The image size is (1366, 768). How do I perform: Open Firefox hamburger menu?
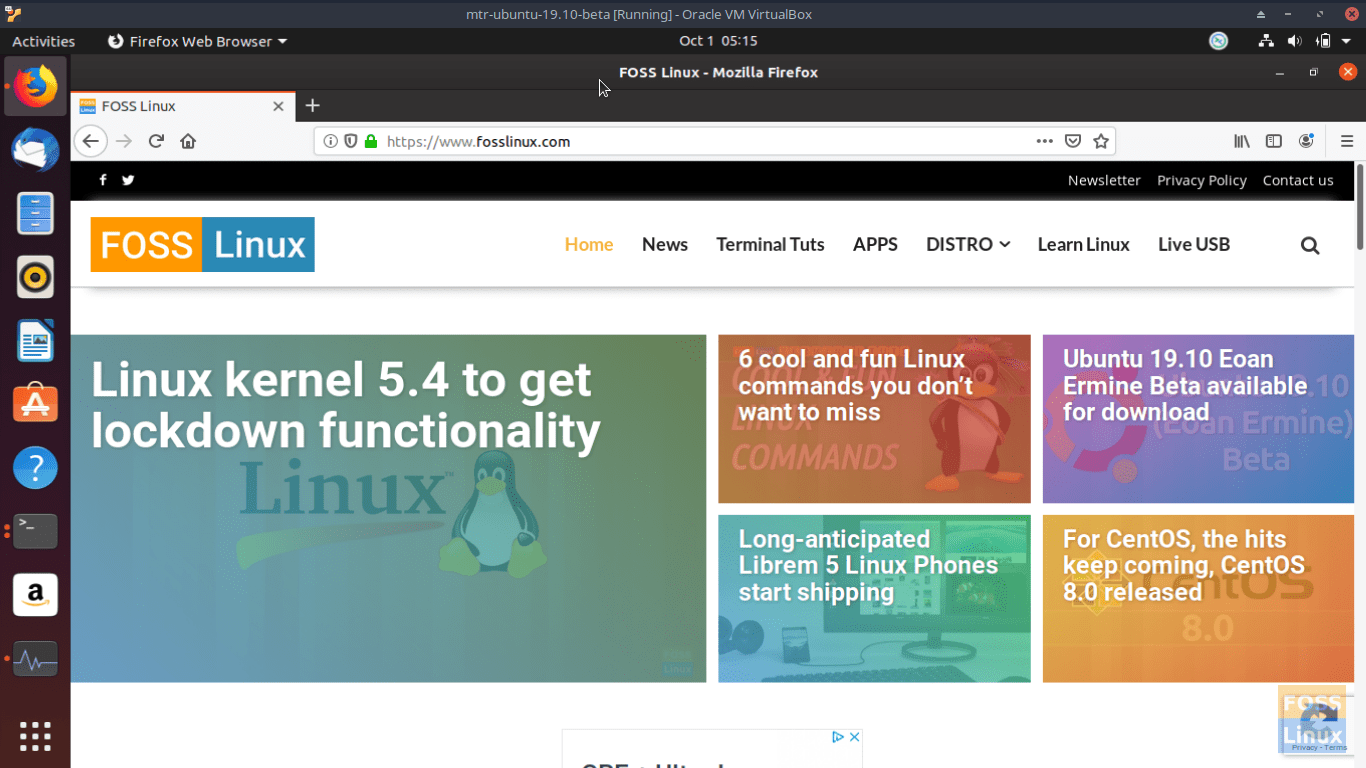coord(1347,141)
